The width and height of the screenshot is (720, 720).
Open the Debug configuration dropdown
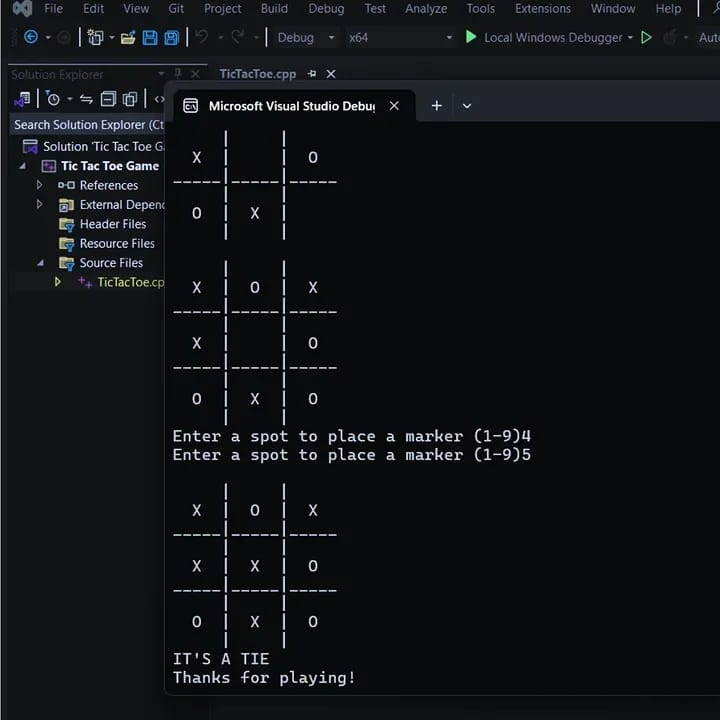pyautogui.click(x=306, y=38)
